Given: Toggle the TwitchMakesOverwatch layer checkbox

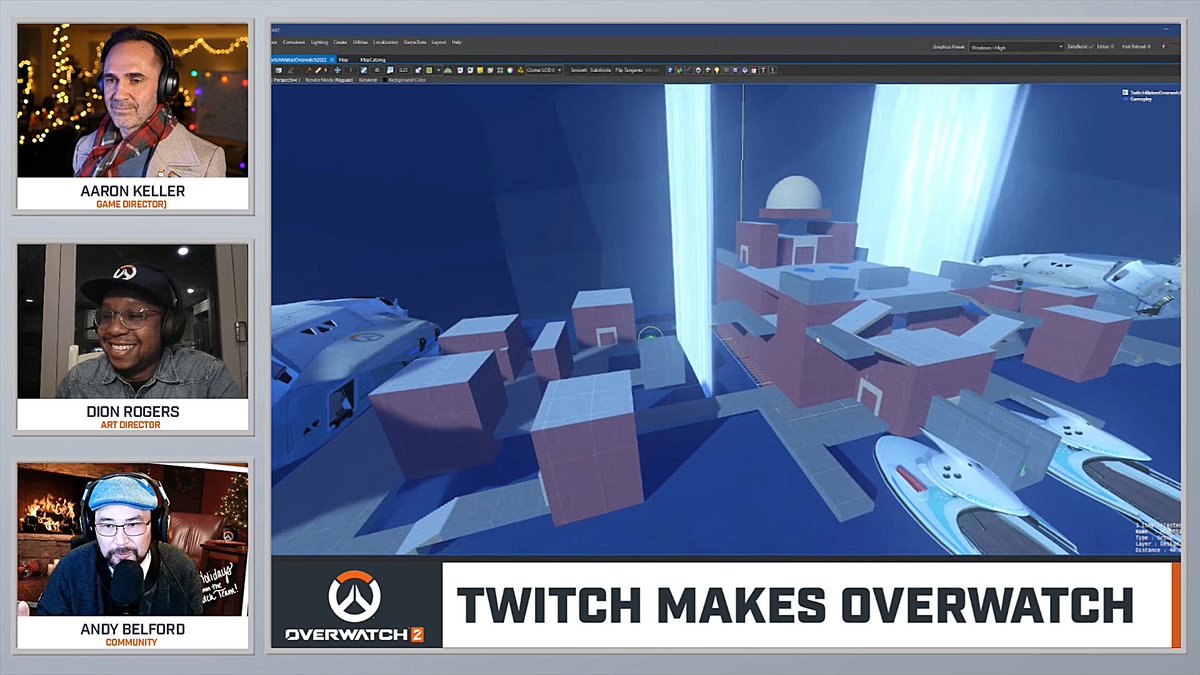Looking at the screenshot, I should 1126,91.
